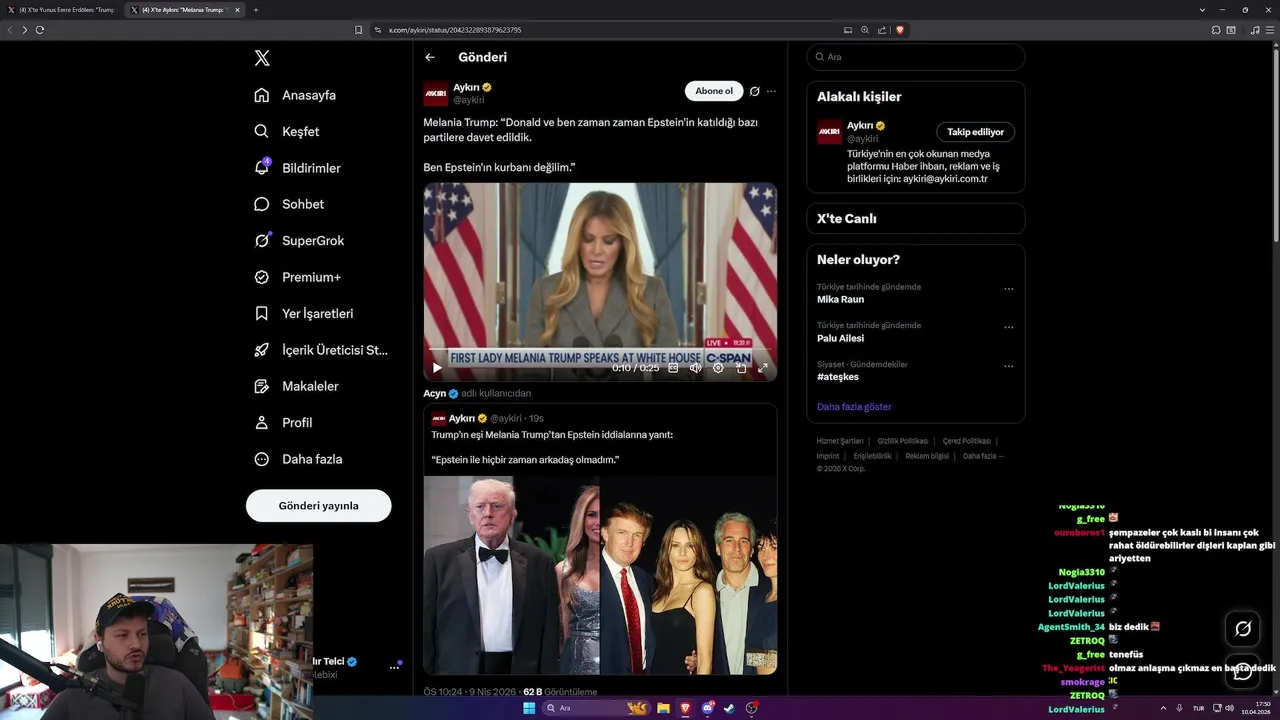This screenshot has height=720, width=1280.
Task: Click the address bar URL
Action: [x=455, y=30]
